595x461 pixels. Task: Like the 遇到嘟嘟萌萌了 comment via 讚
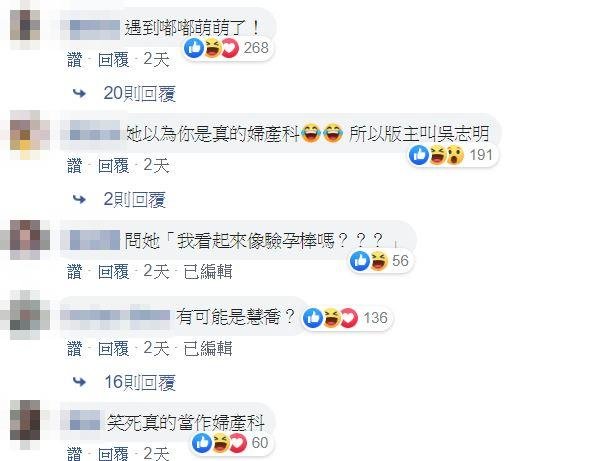(74, 60)
